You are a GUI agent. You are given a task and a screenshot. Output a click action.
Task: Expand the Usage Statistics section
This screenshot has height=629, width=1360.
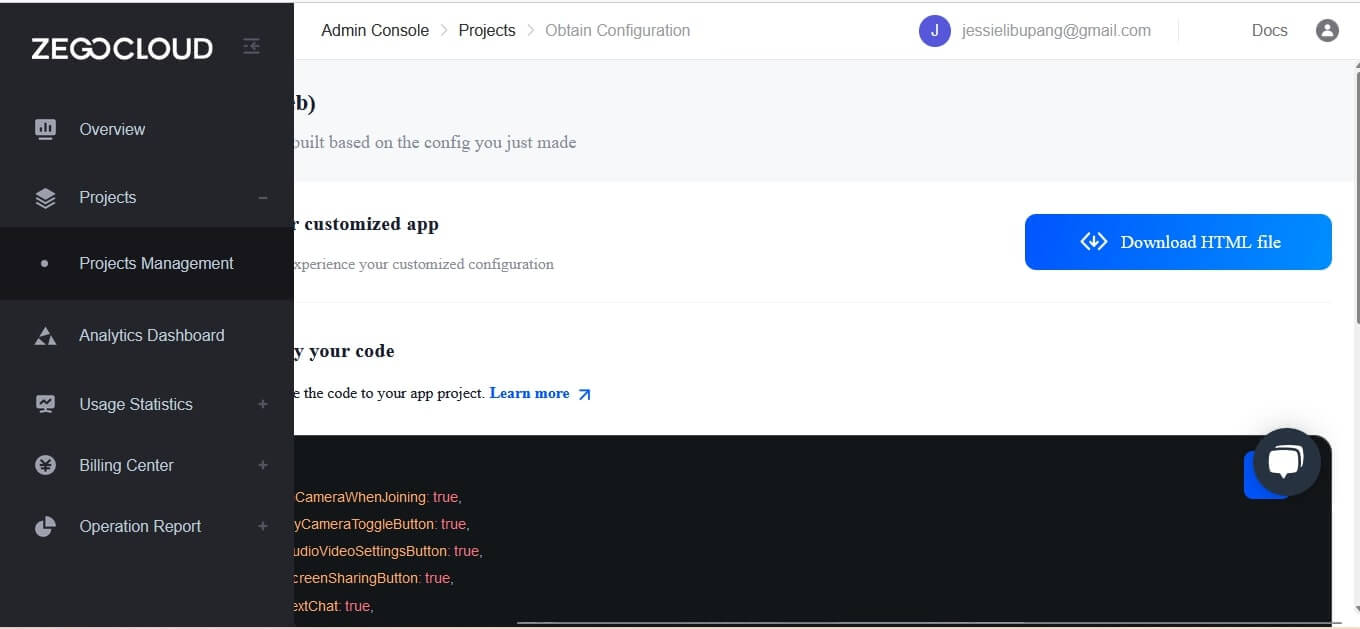[262, 404]
